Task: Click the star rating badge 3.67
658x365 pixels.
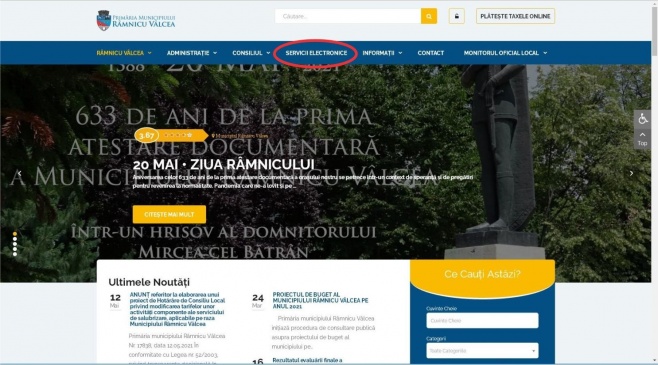Action: pos(146,136)
